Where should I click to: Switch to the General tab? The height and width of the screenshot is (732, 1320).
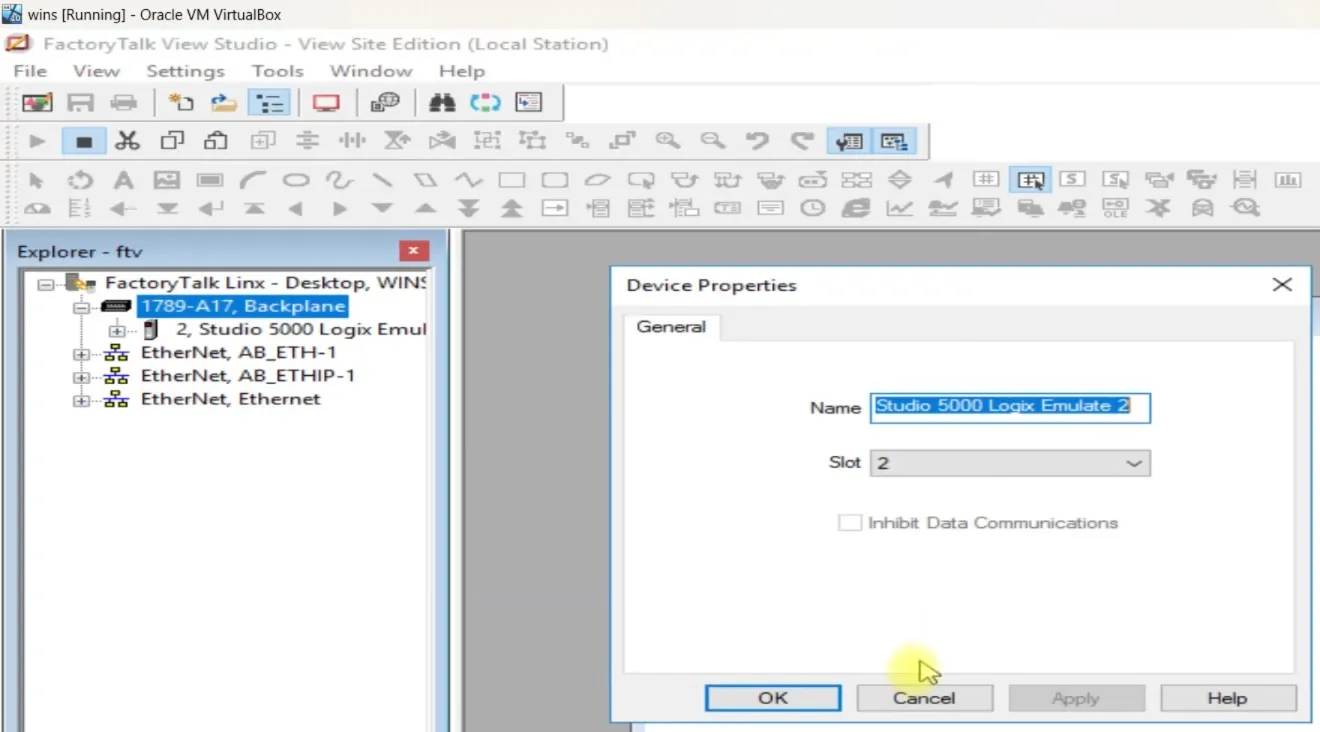pos(671,326)
